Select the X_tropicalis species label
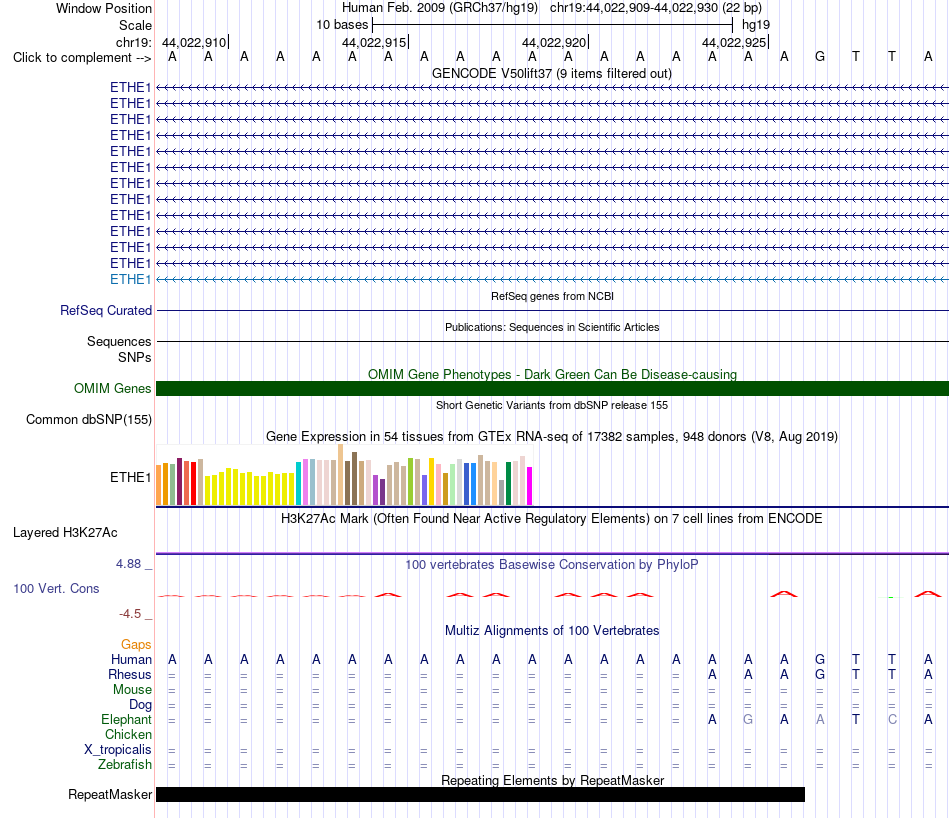 click(x=118, y=750)
